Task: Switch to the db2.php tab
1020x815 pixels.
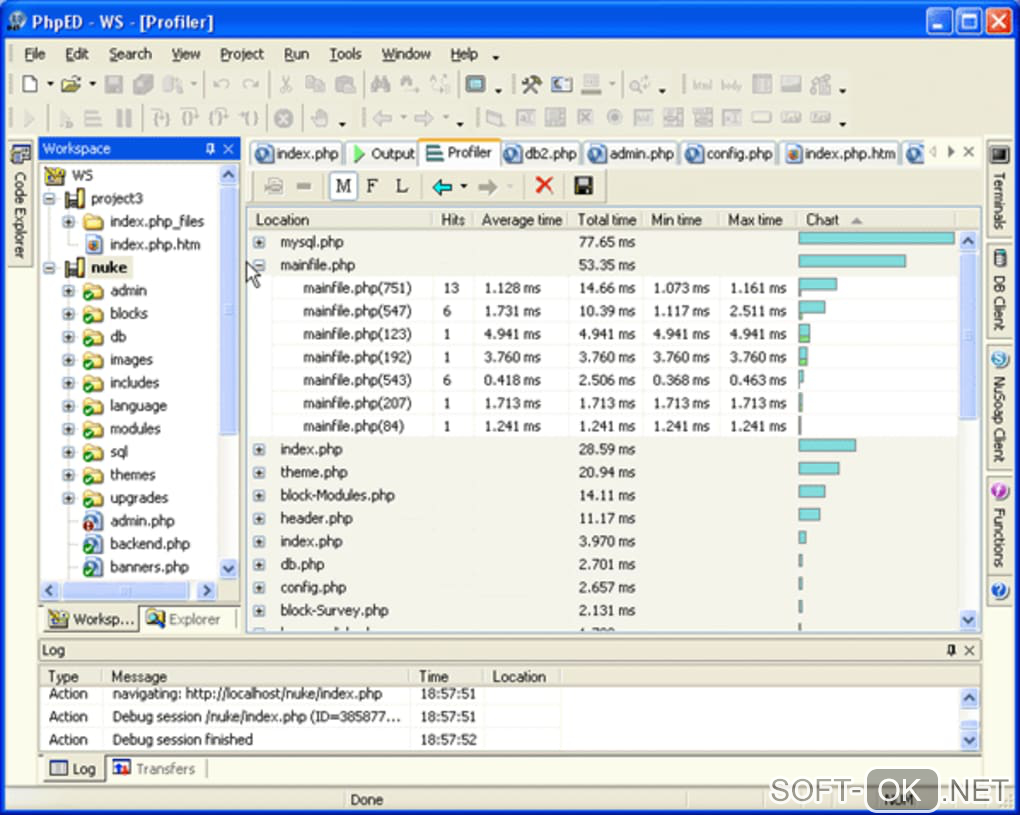Action: point(541,154)
